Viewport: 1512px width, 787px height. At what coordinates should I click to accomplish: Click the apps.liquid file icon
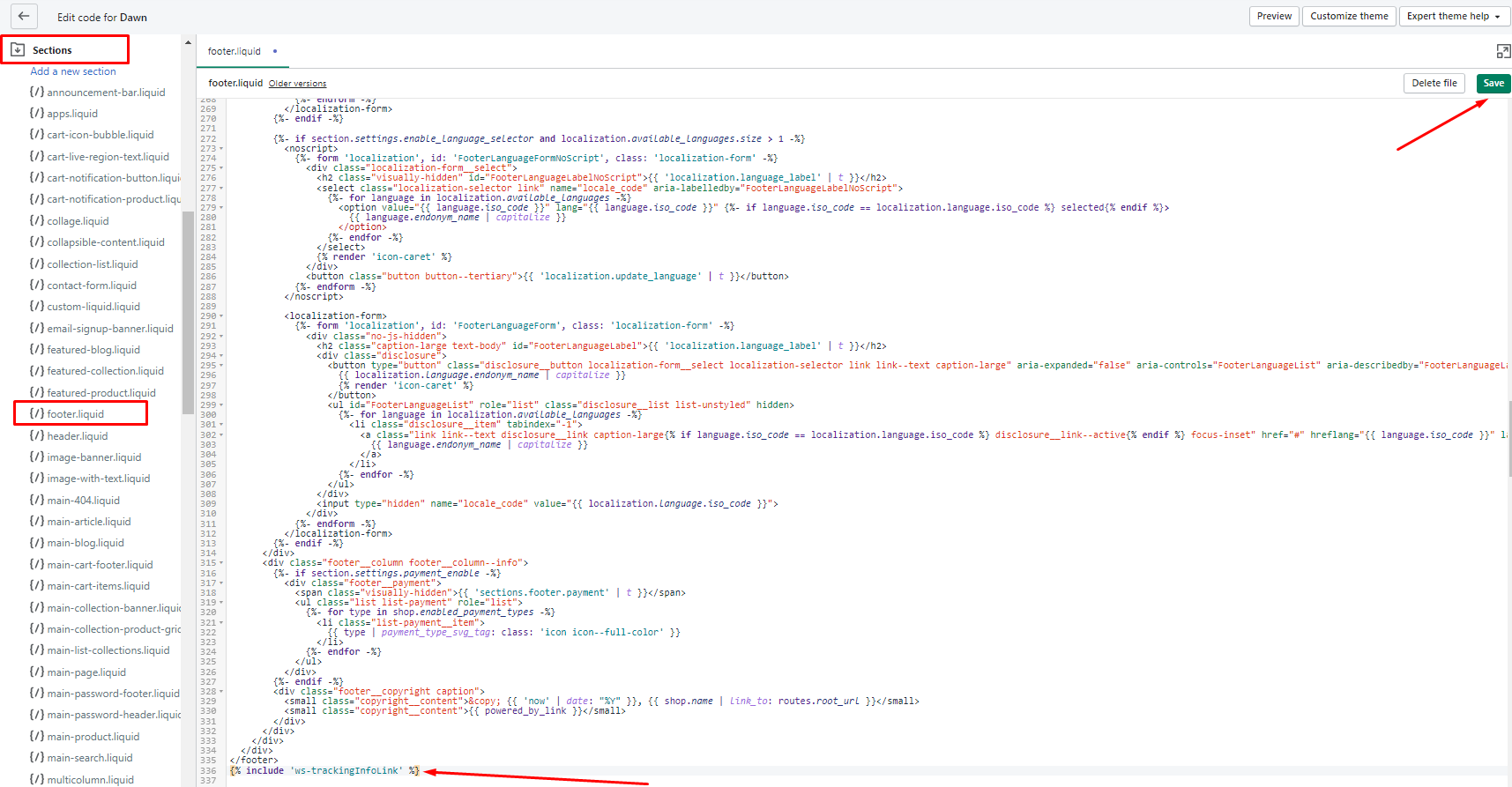tap(36, 113)
